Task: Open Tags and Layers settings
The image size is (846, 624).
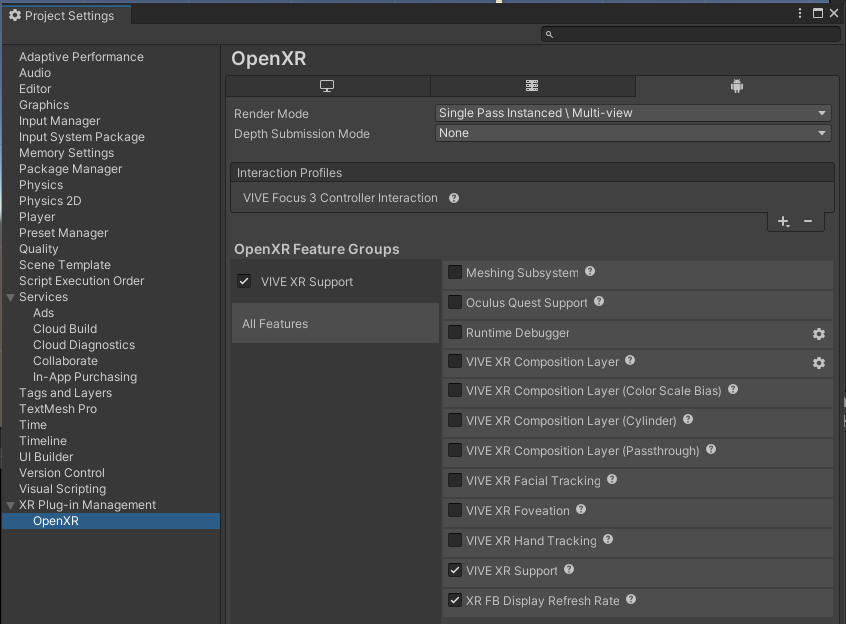Action: [66, 393]
